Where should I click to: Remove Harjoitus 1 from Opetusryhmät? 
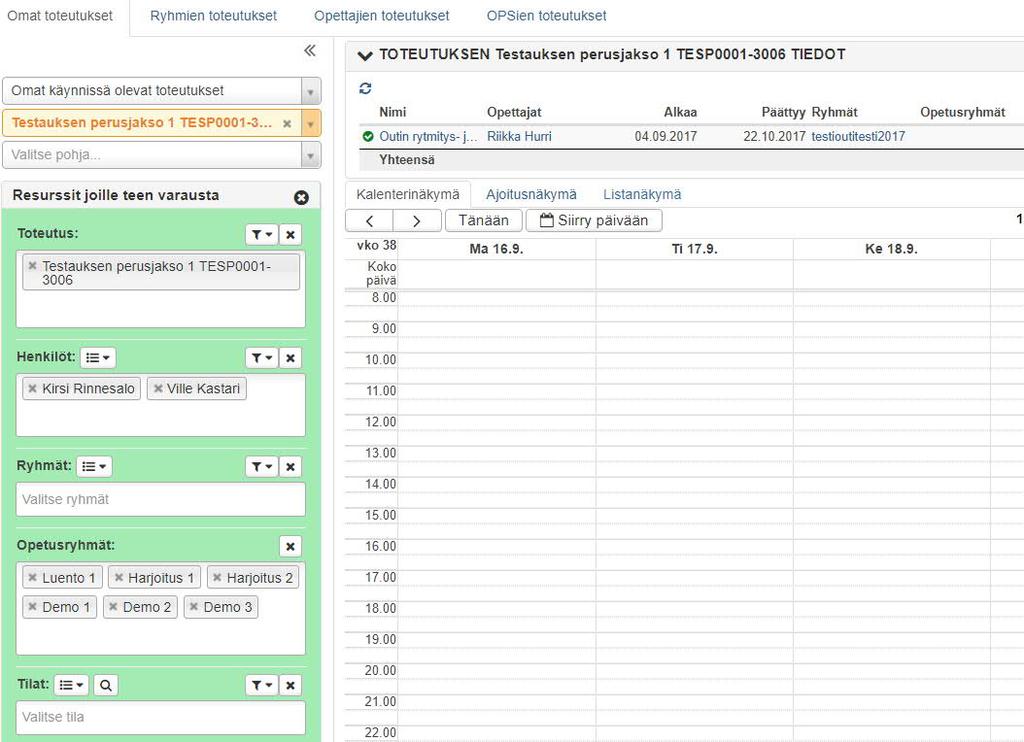pyautogui.click(x=118, y=577)
